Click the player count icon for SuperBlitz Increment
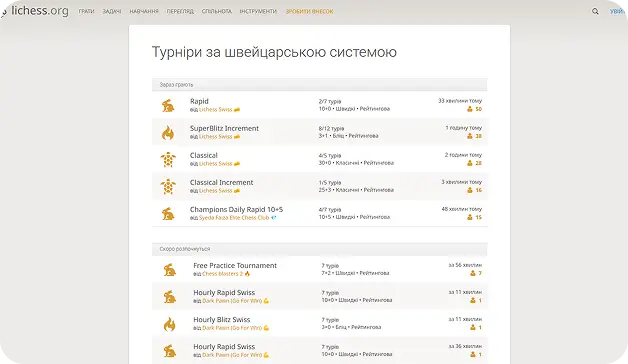This screenshot has width=628, height=364. (x=470, y=136)
